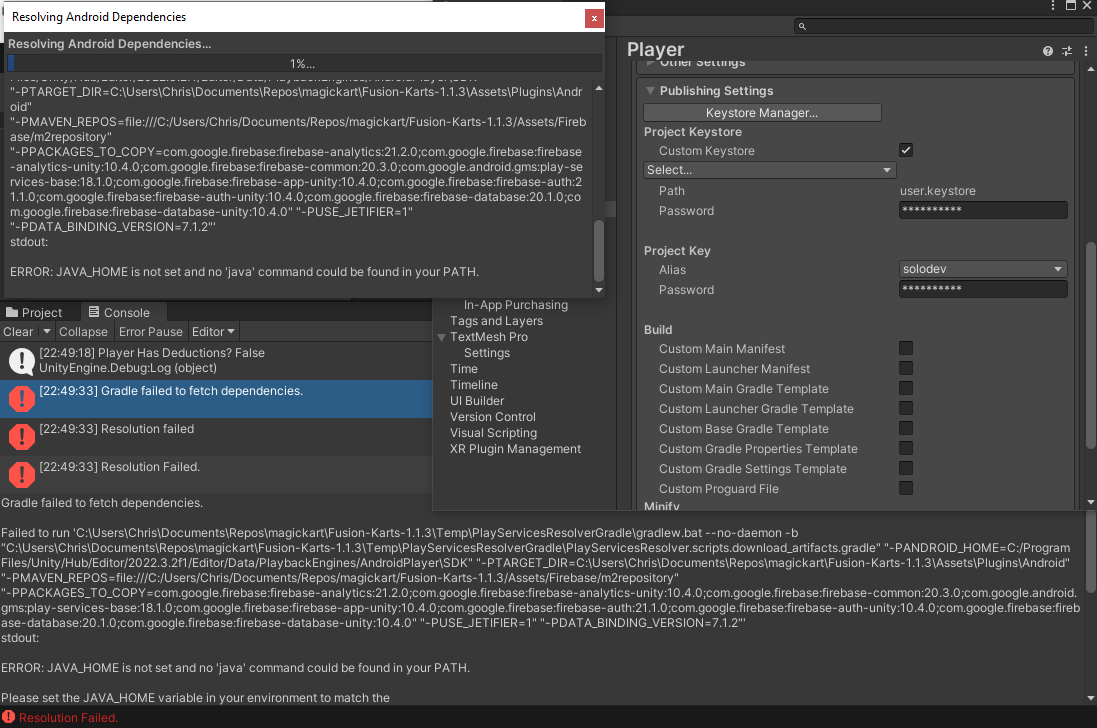Collapse the Publishing Settings section
The height and width of the screenshot is (728, 1097).
point(651,91)
